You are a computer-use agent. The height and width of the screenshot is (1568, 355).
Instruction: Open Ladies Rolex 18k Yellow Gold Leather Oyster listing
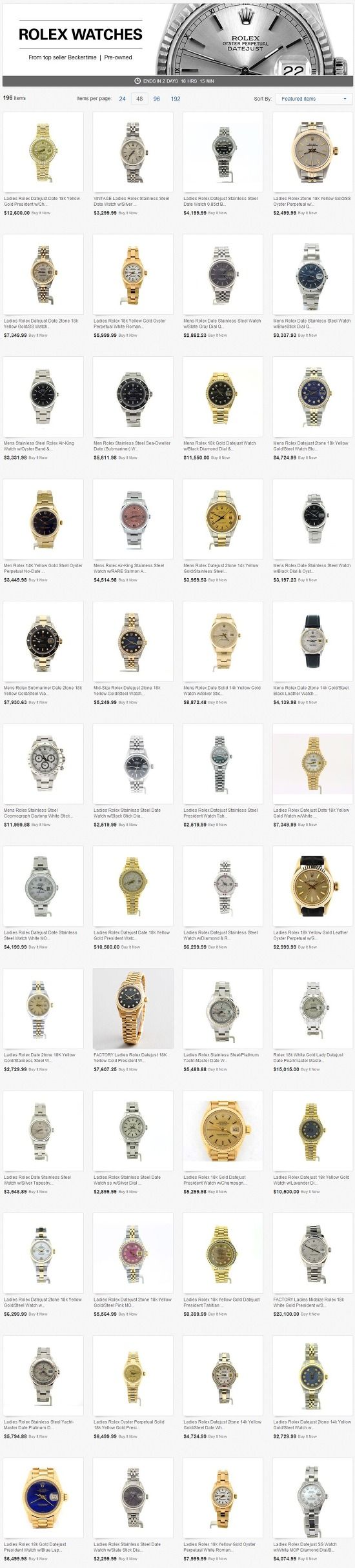click(310, 935)
